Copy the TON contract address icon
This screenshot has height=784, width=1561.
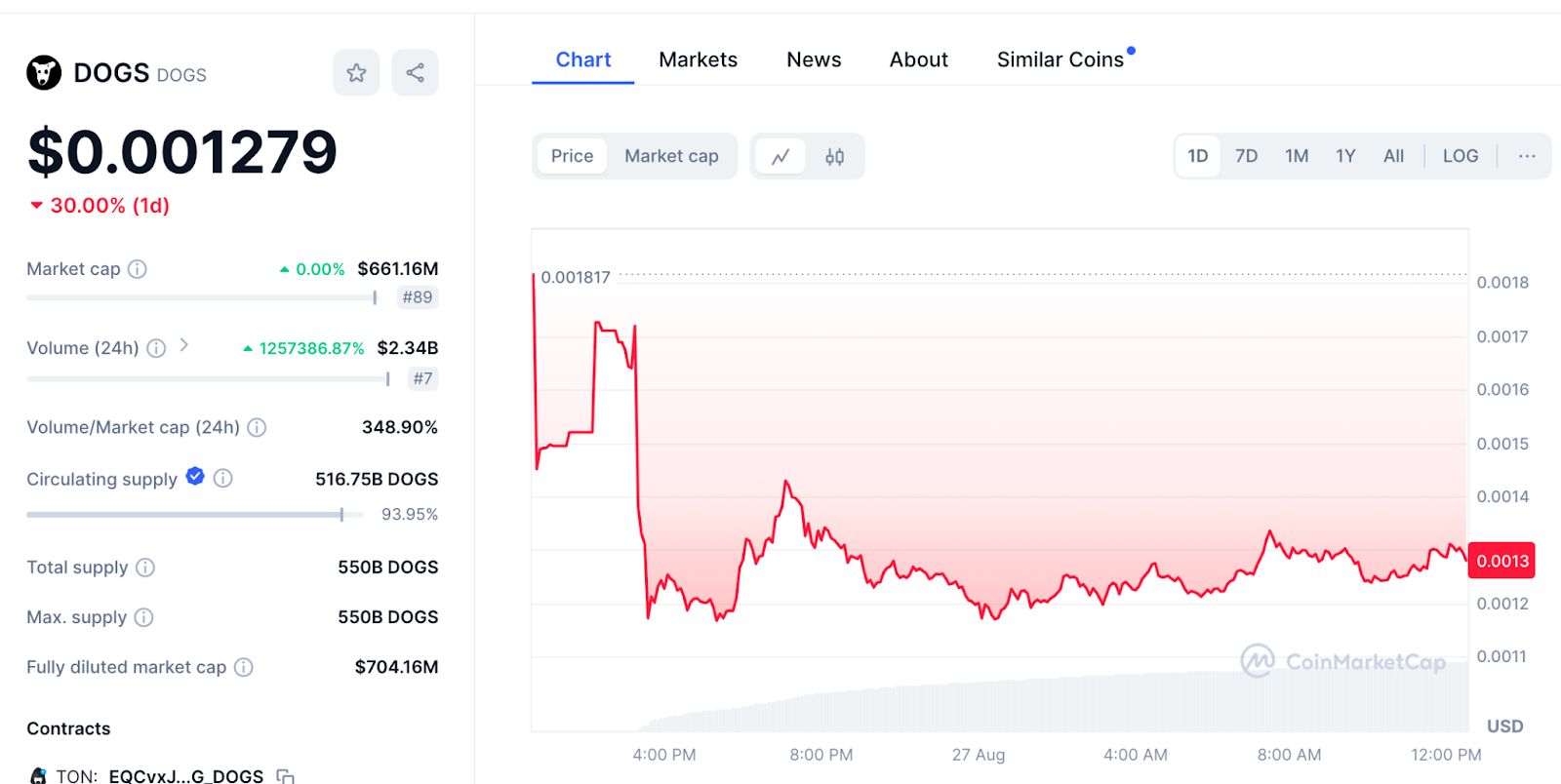pyautogui.click(x=285, y=776)
